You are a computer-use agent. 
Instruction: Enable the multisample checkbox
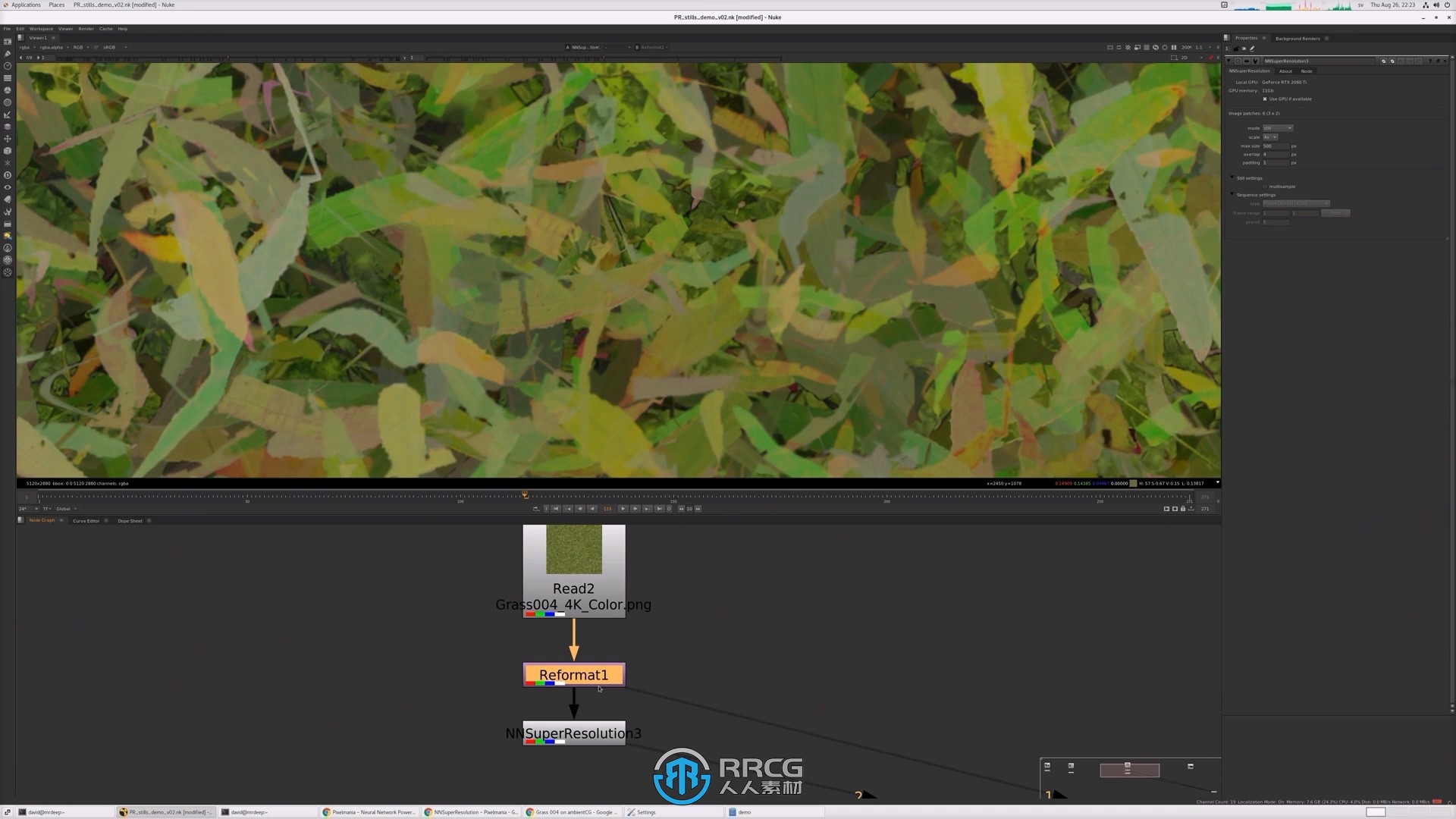(1265, 187)
